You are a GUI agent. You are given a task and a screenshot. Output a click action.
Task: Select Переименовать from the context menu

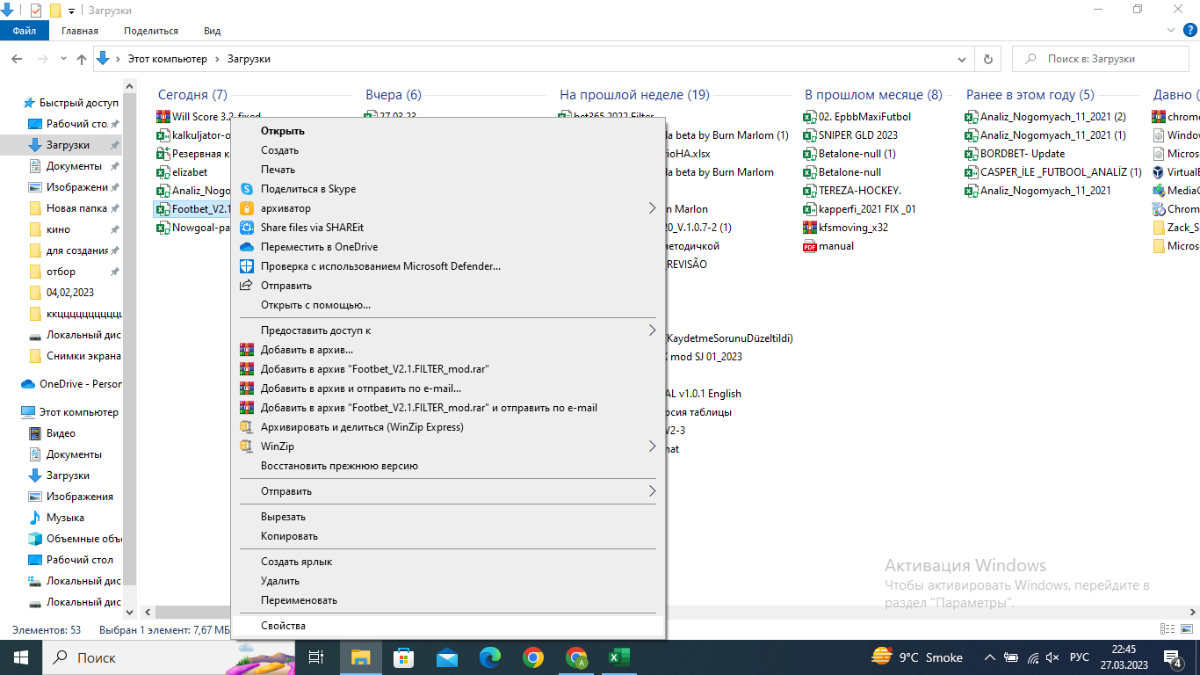pos(299,601)
